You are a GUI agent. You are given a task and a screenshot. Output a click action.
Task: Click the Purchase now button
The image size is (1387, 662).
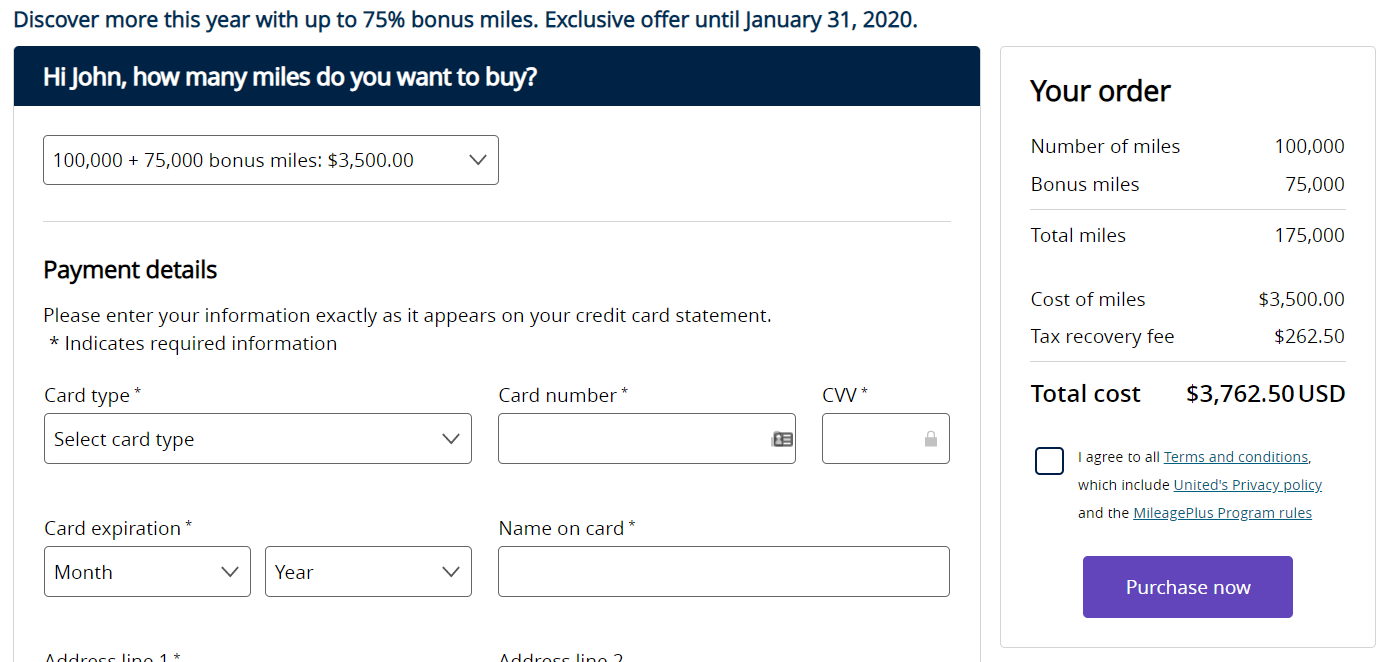point(1188,587)
